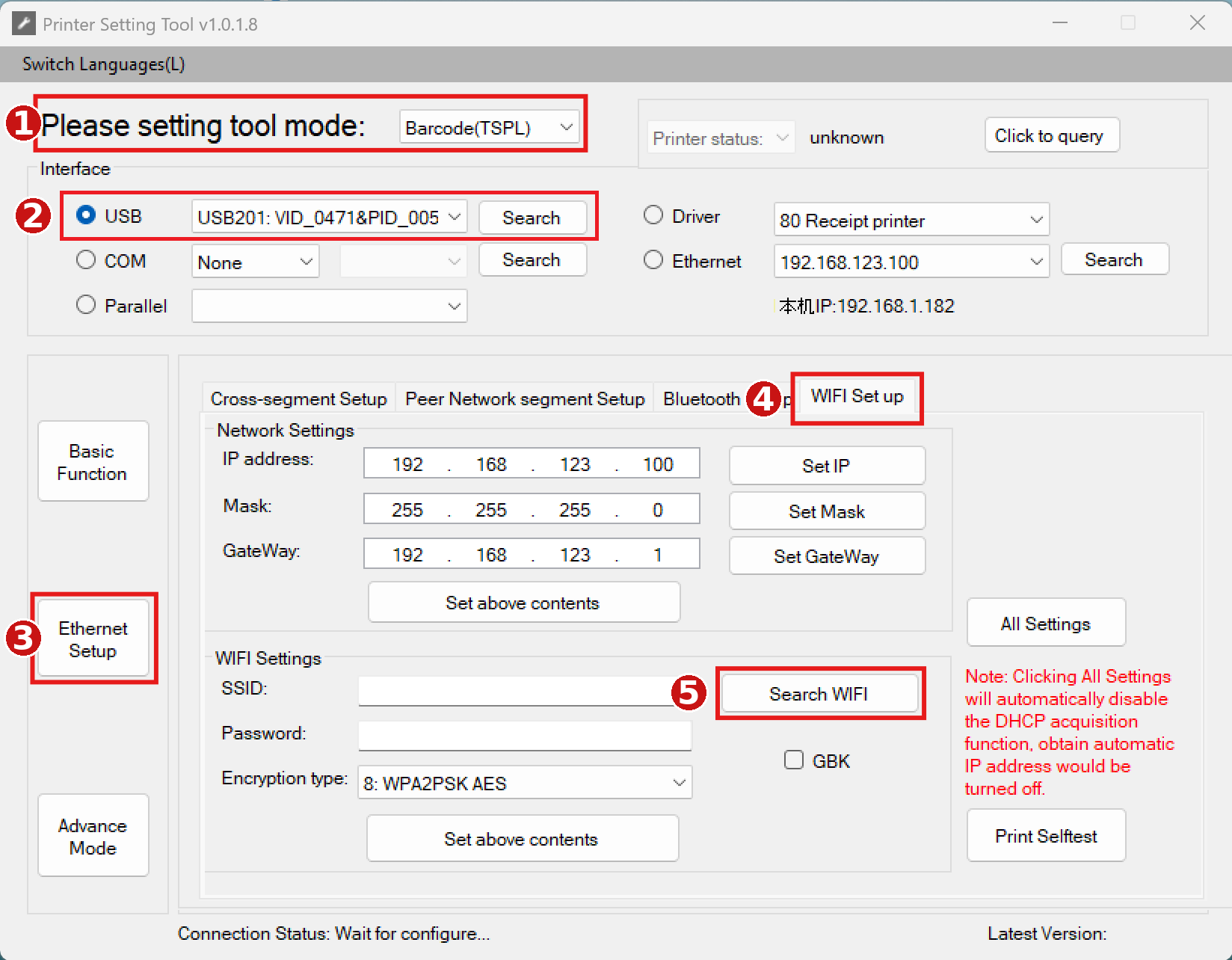This screenshot has height=960, width=1232.
Task: Click Search next to the USB device
Action: 532,218
